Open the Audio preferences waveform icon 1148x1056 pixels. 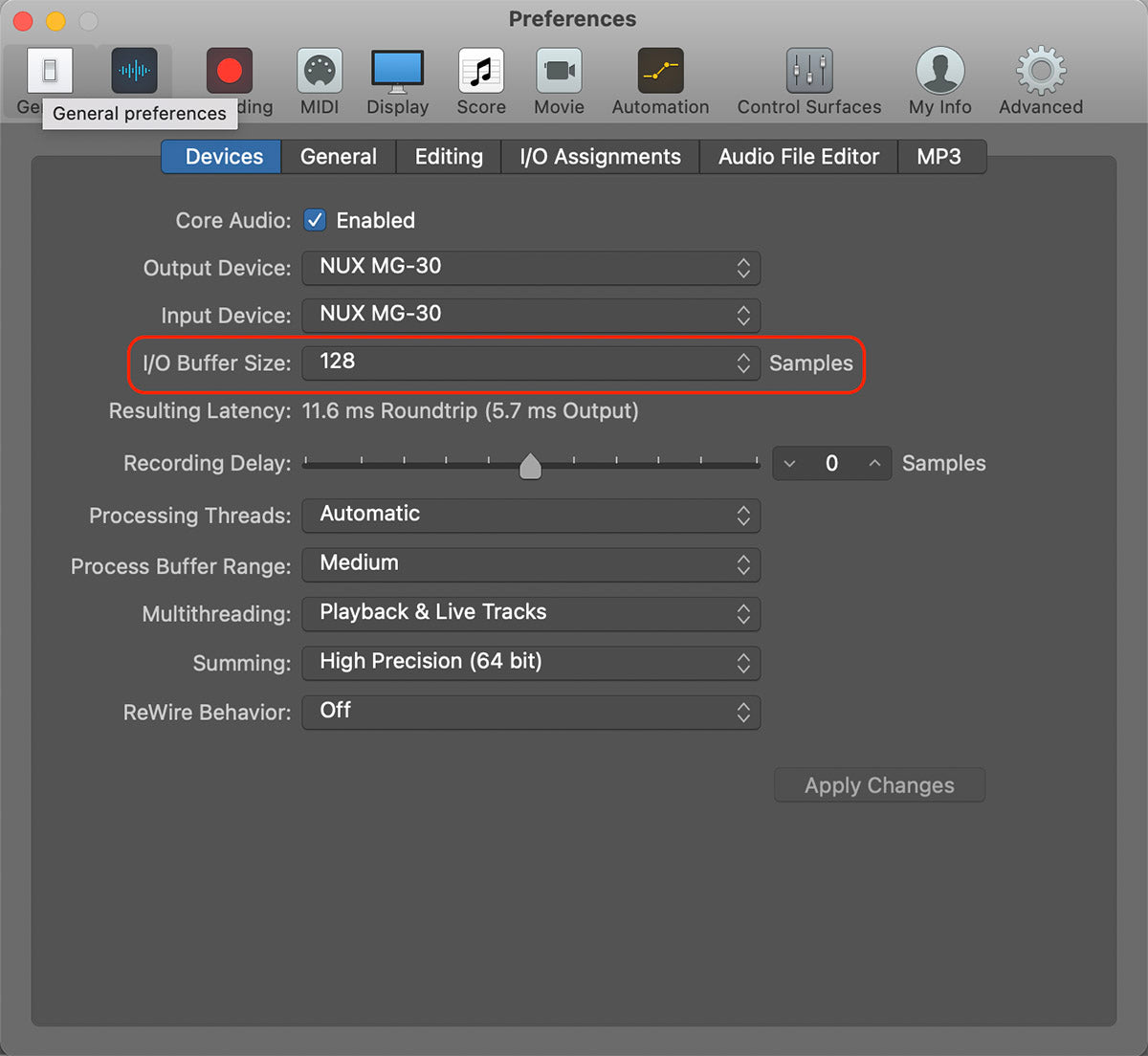(135, 71)
